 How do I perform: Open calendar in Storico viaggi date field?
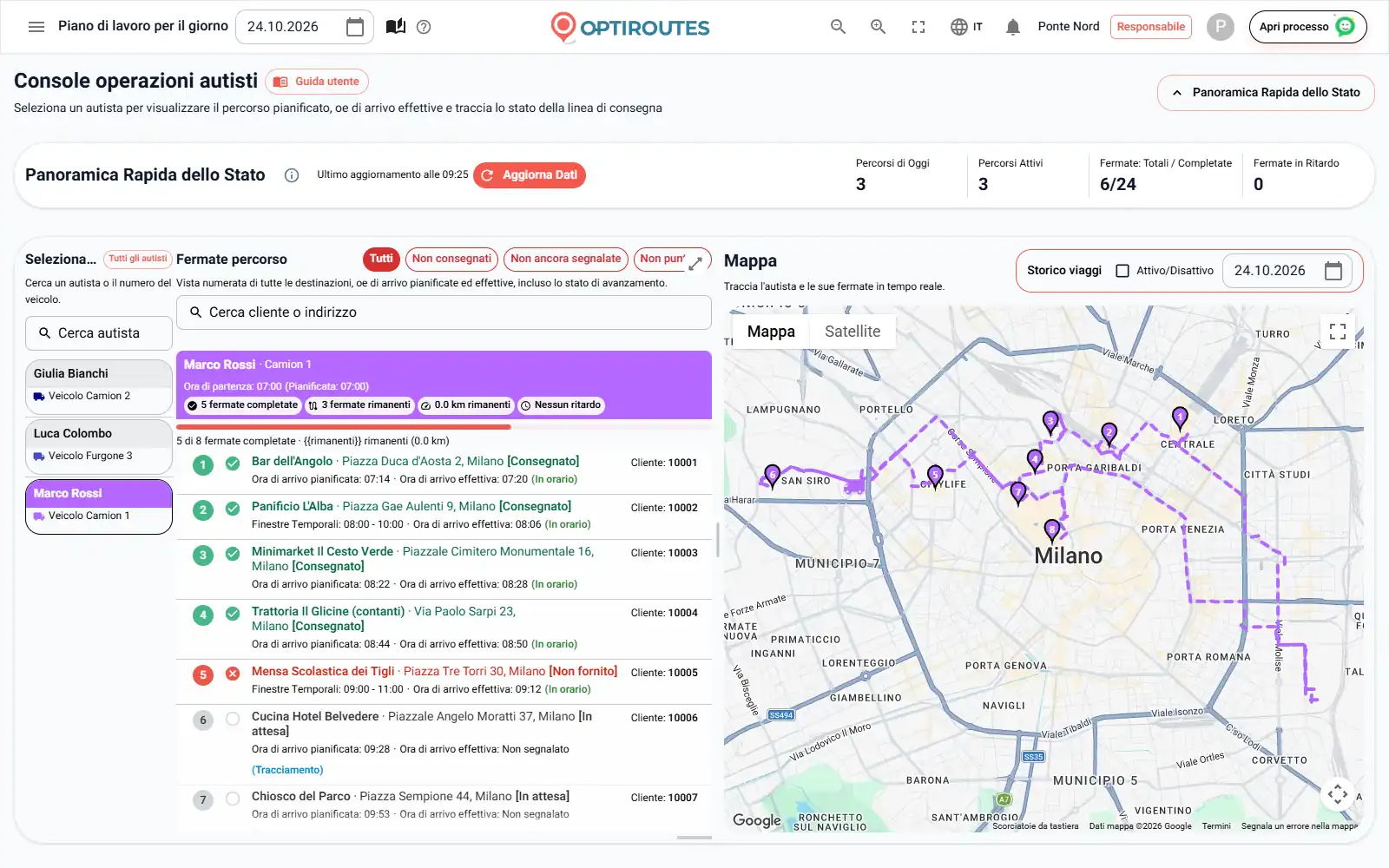1333,271
